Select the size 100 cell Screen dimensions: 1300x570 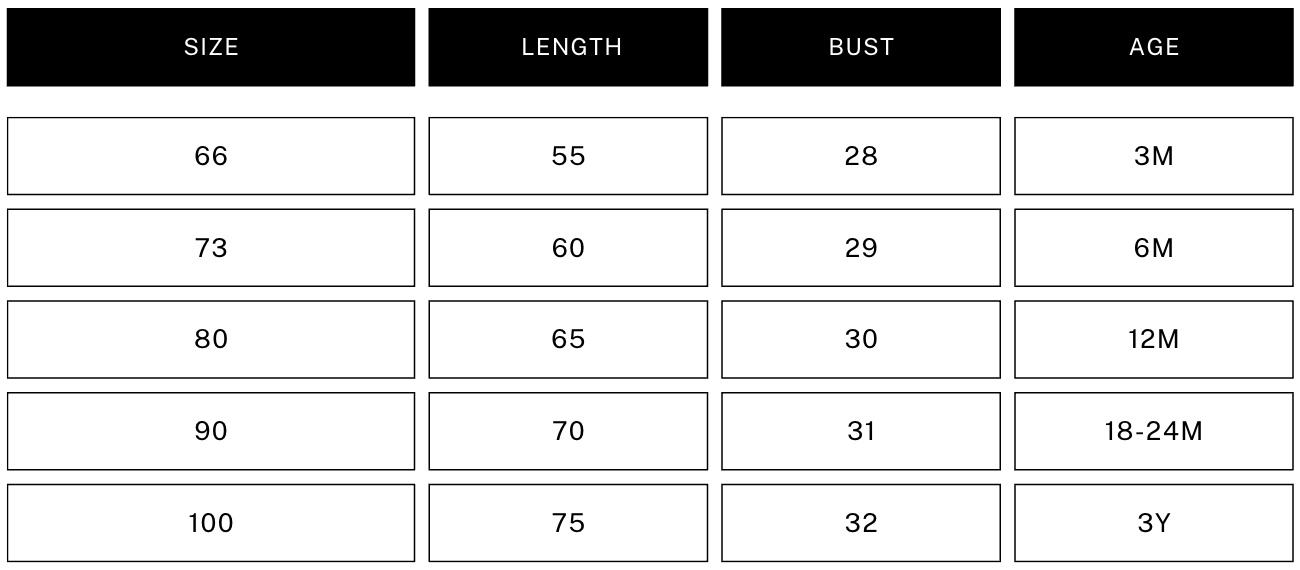pos(211,523)
